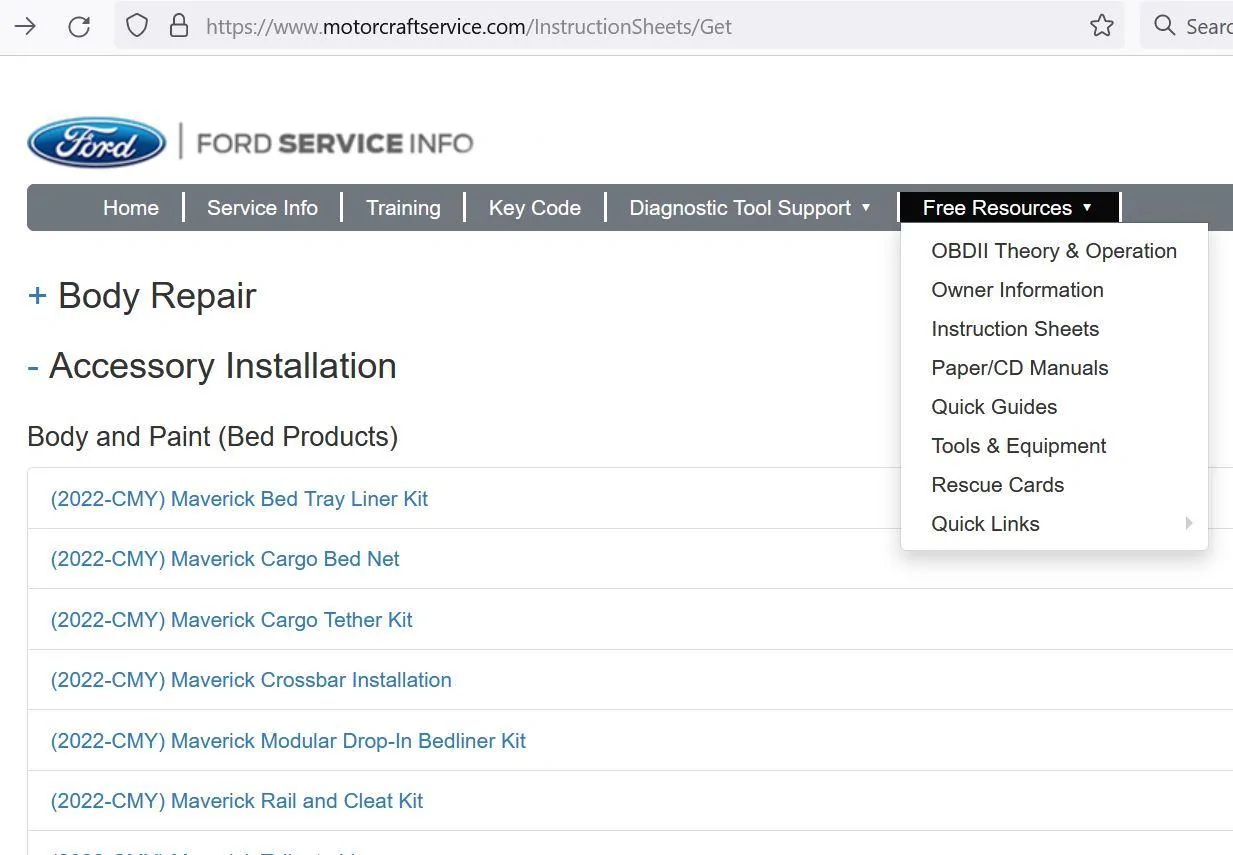Click the Body and Paint (Bed Products) heading
The image size is (1233, 855).
[x=212, y=437]
